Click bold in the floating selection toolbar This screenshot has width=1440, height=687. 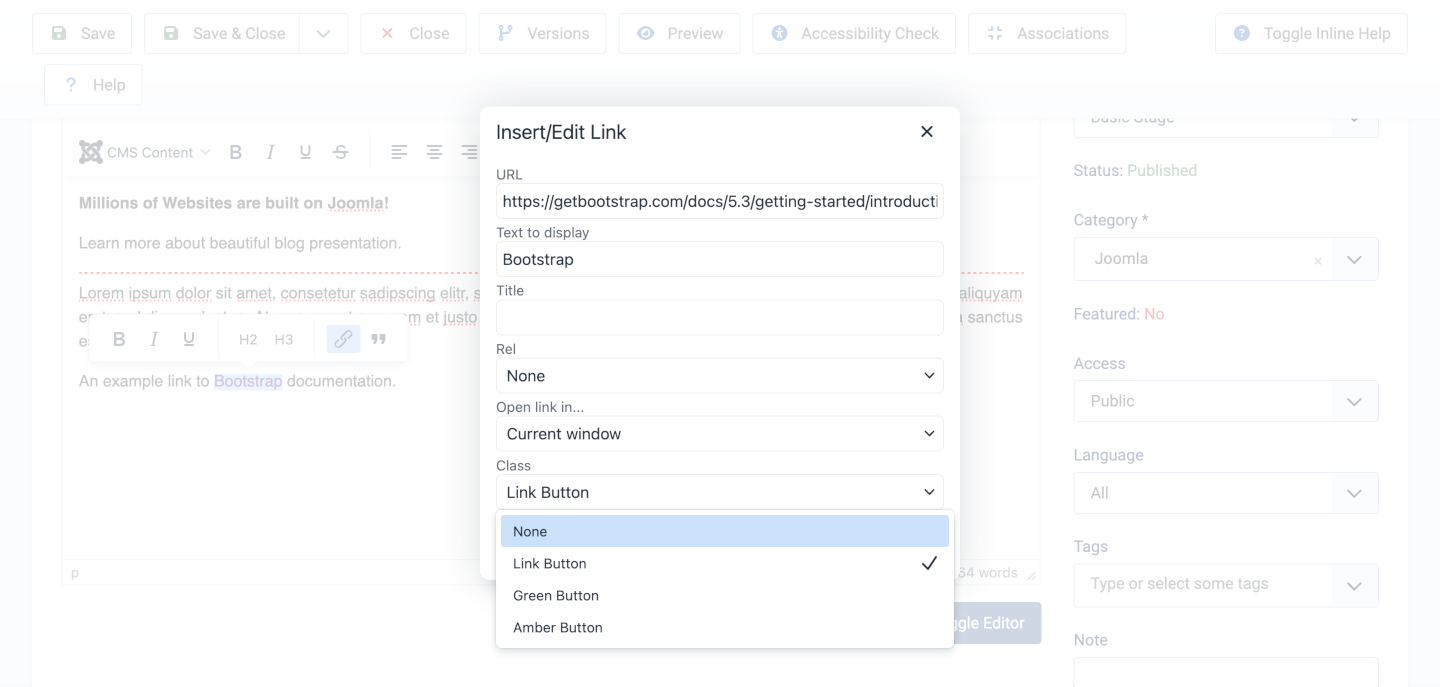[119, 339]
